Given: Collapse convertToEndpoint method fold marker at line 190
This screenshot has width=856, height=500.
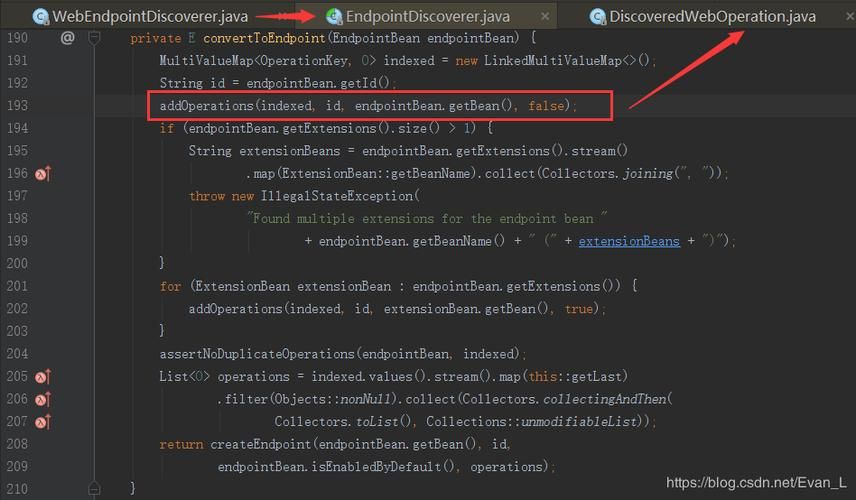Looking at the screenshot, I should click(x=94, y=38).
